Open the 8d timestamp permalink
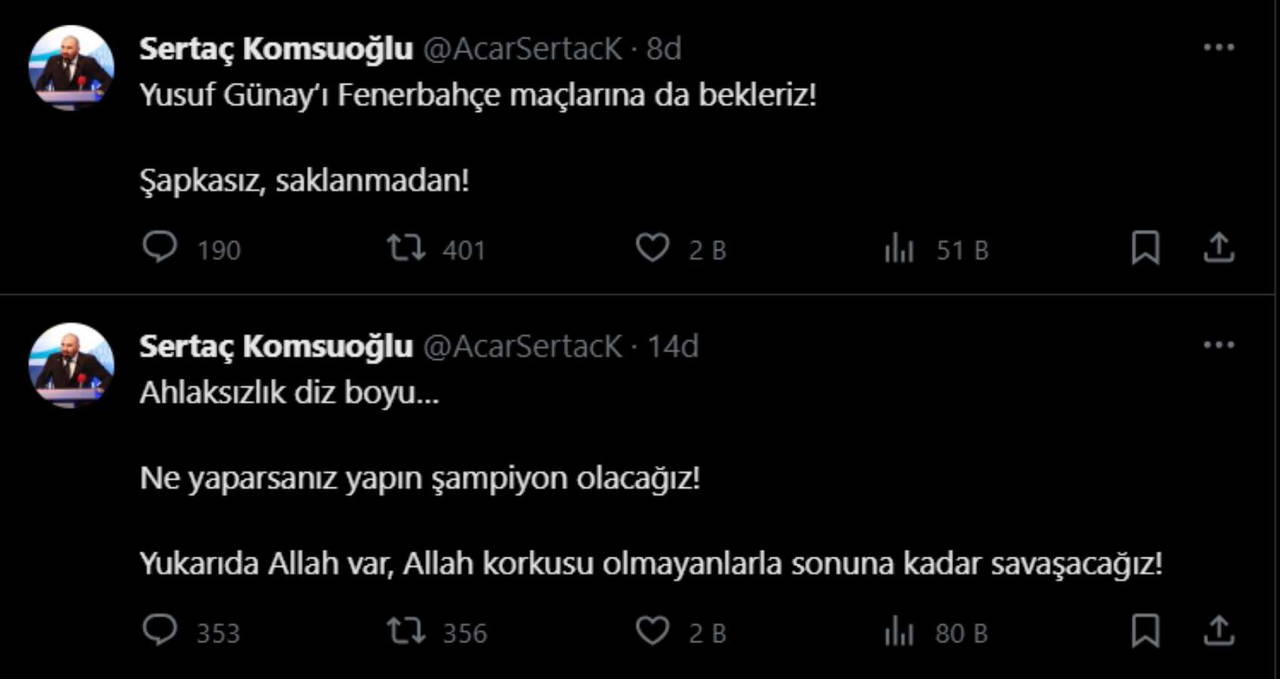Screen dimensions: 1280x679 [x=664, y=48]
